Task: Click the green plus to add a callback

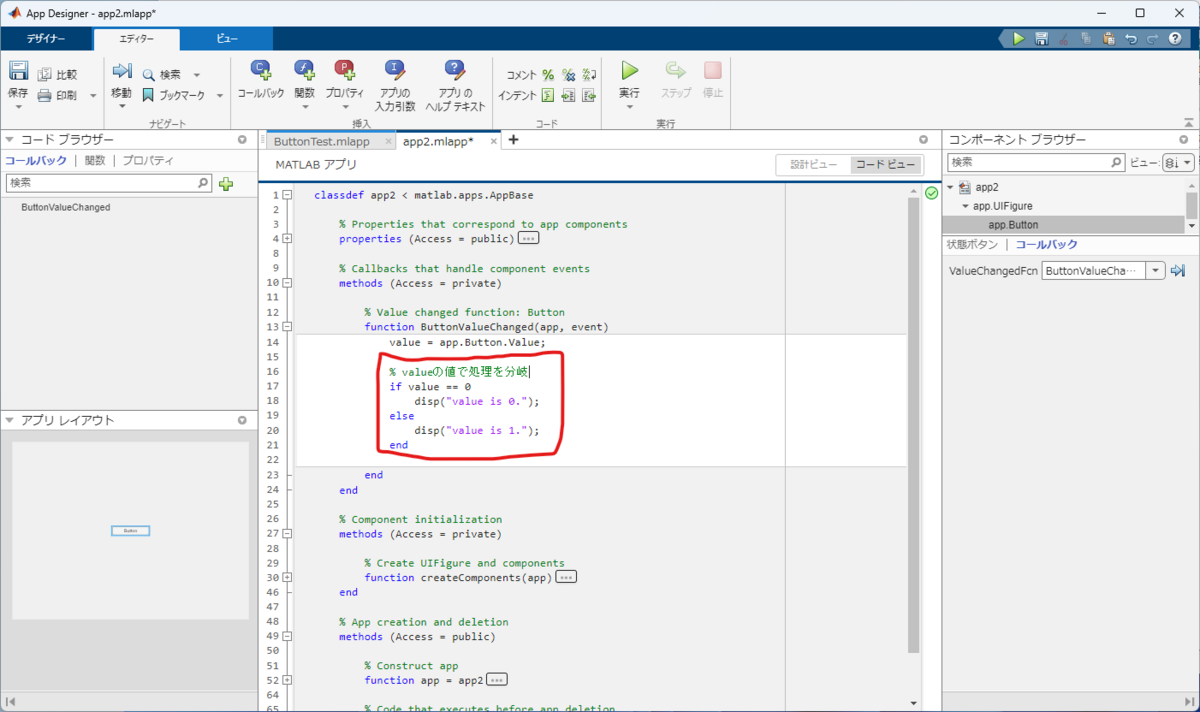Action: (226, 184)
